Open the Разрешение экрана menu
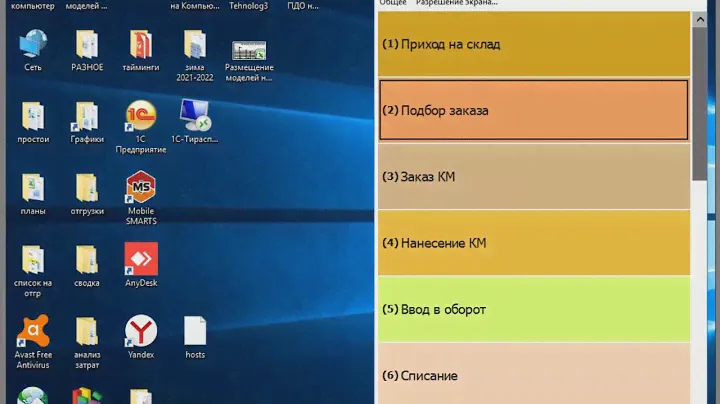Image resolution: width=720 pixels, height=404 pixels. [456, 4]
